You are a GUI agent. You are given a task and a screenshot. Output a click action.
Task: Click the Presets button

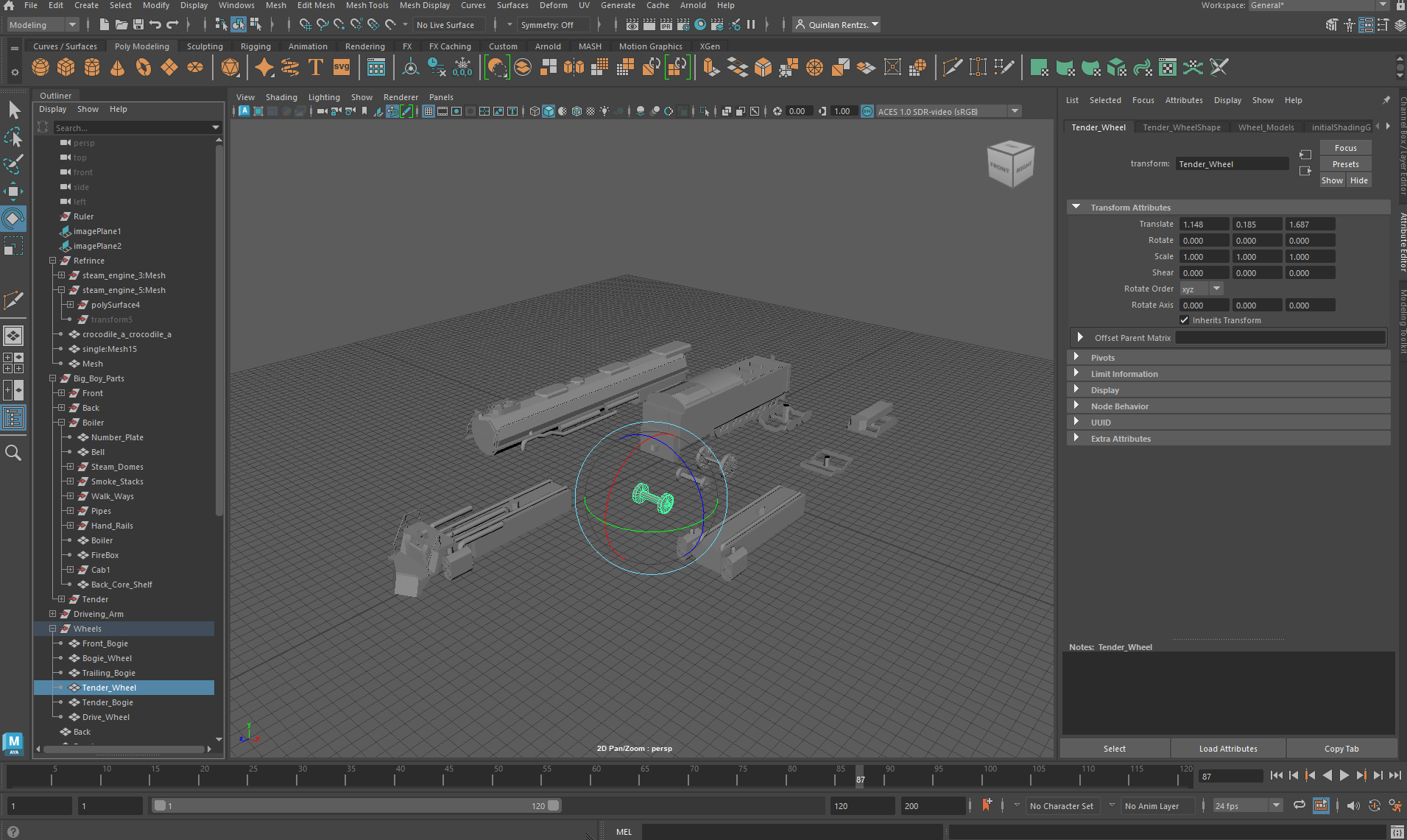tap(1345, 164)
